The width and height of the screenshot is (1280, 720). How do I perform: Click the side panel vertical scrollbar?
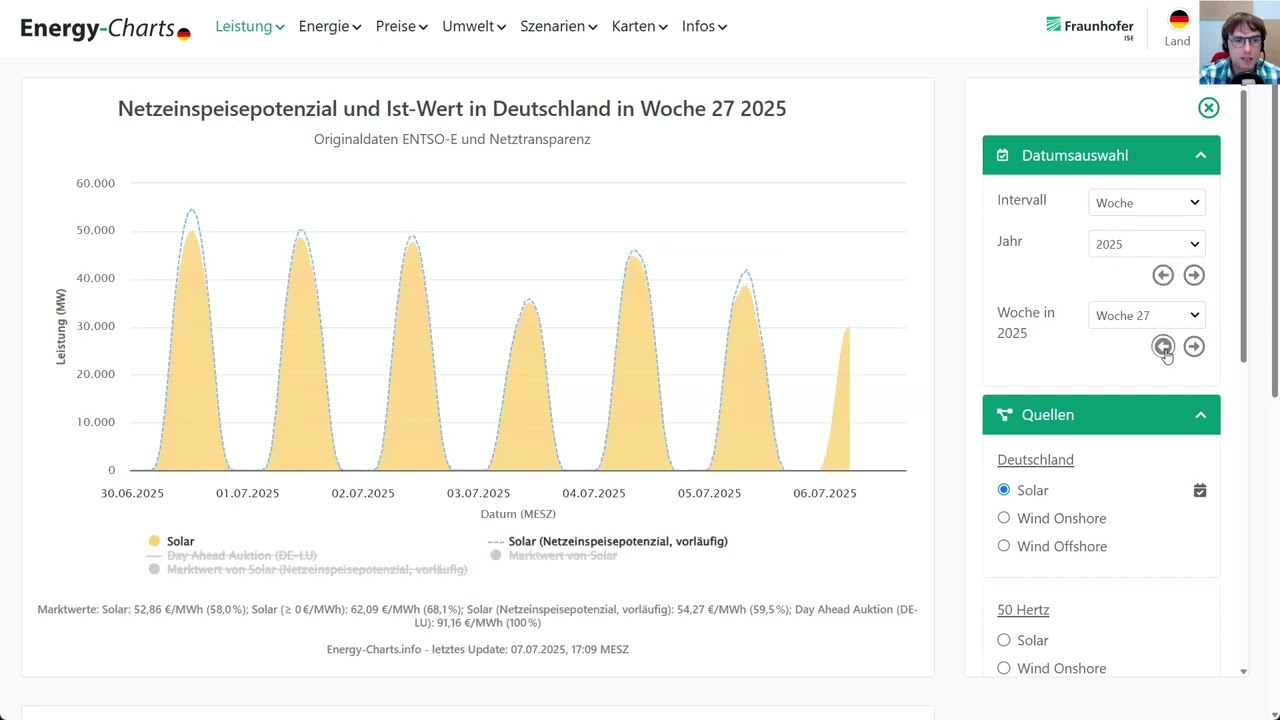click(x=1243, y=225)
